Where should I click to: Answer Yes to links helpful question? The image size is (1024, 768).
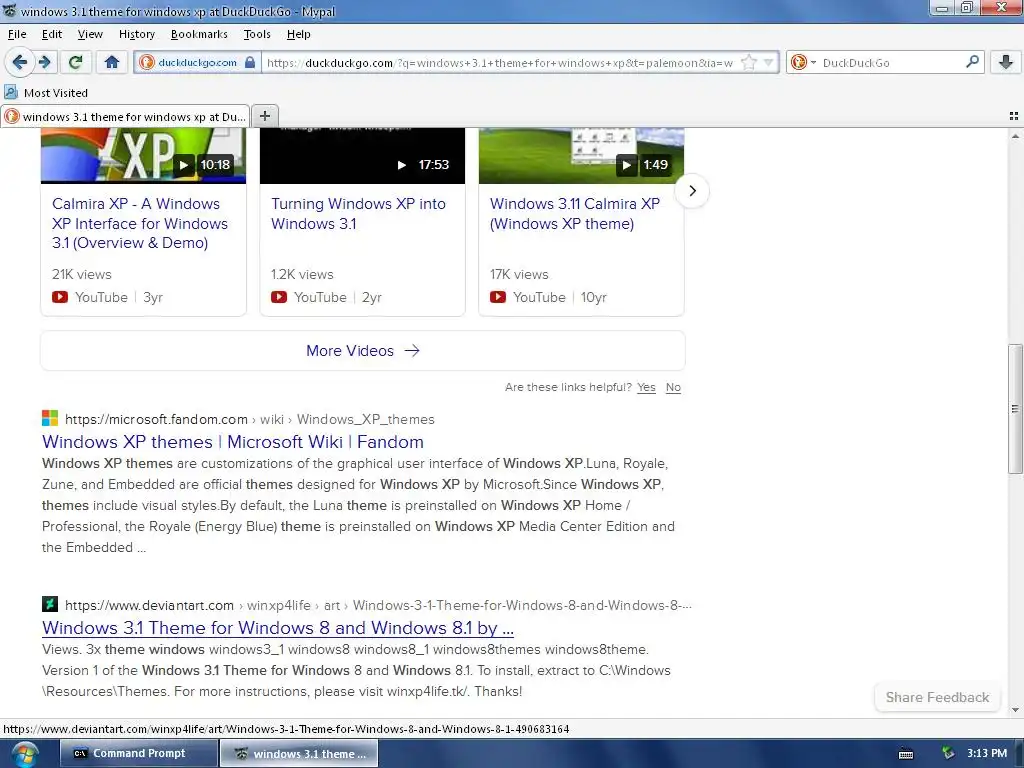pyautogui.click(x=646, y=387)
